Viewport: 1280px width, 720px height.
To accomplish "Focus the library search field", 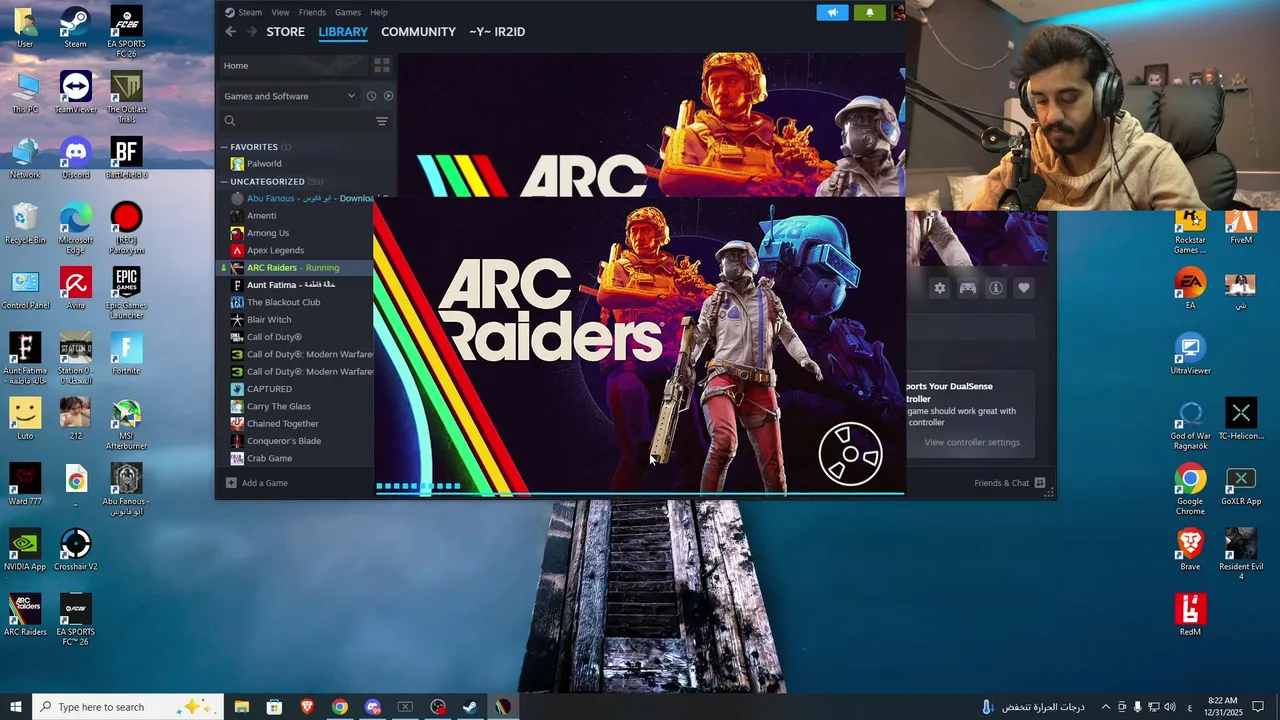I will pyautogui.click(x=295, y=121).
